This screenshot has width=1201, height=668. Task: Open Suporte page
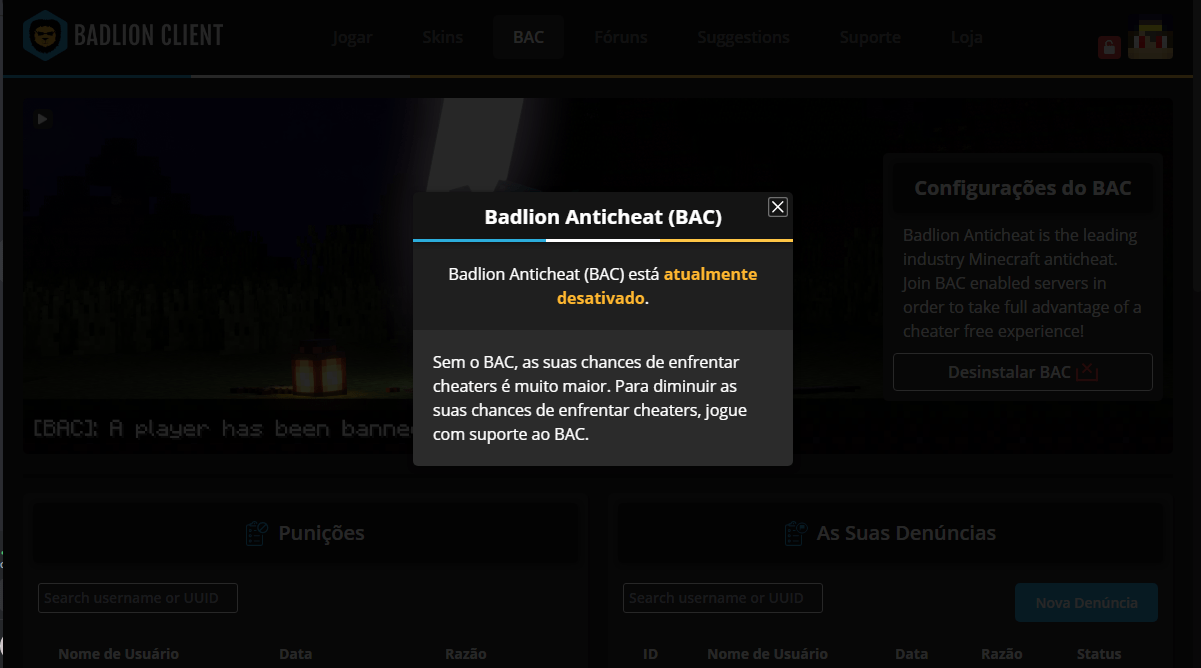[x=870, y=38]
